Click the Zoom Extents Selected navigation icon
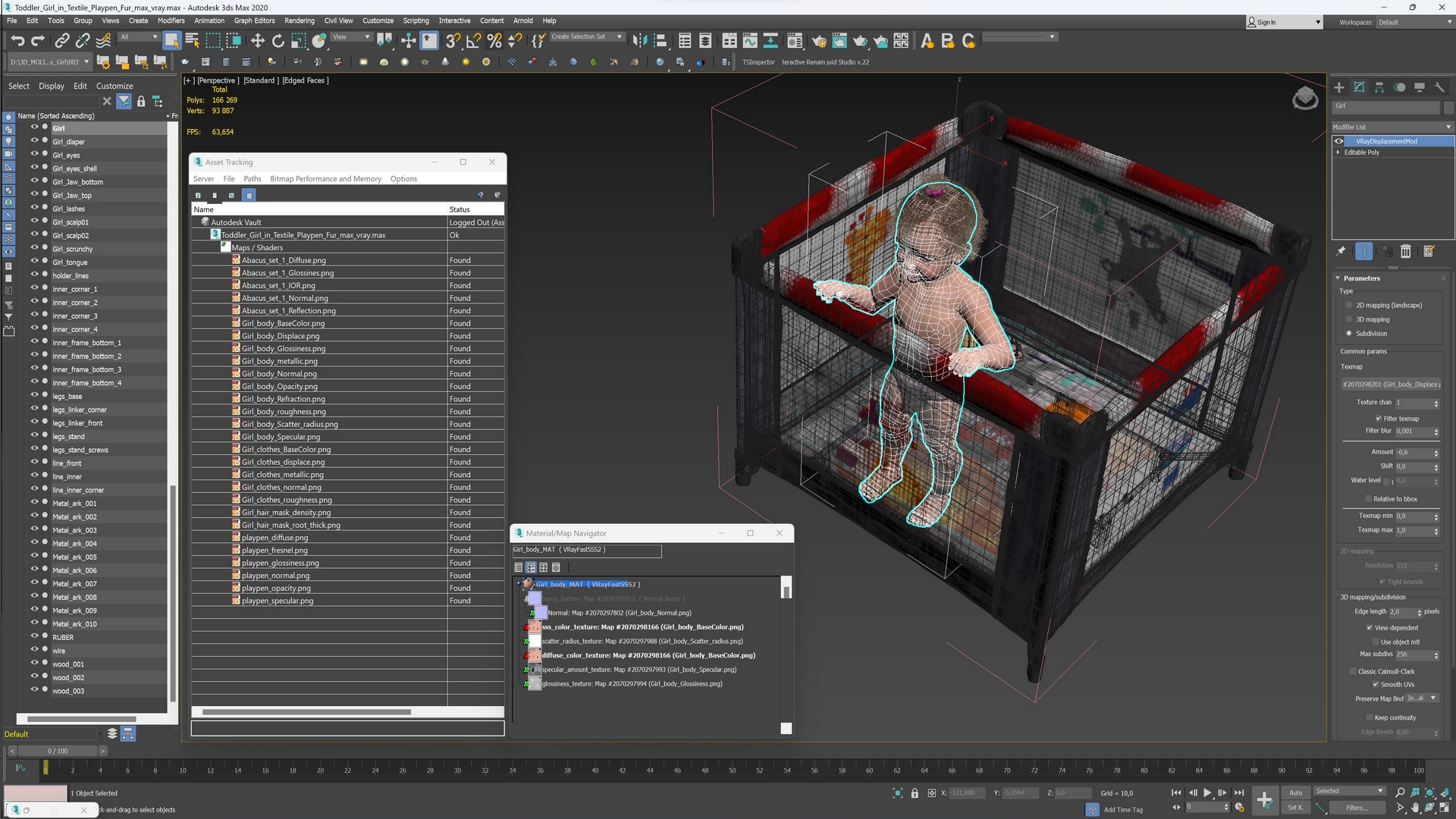This screenshot has height=819, width=1456. 1429,792
